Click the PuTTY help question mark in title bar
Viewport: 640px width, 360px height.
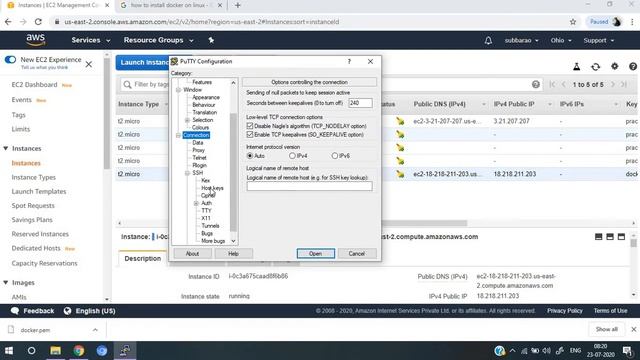349,61
